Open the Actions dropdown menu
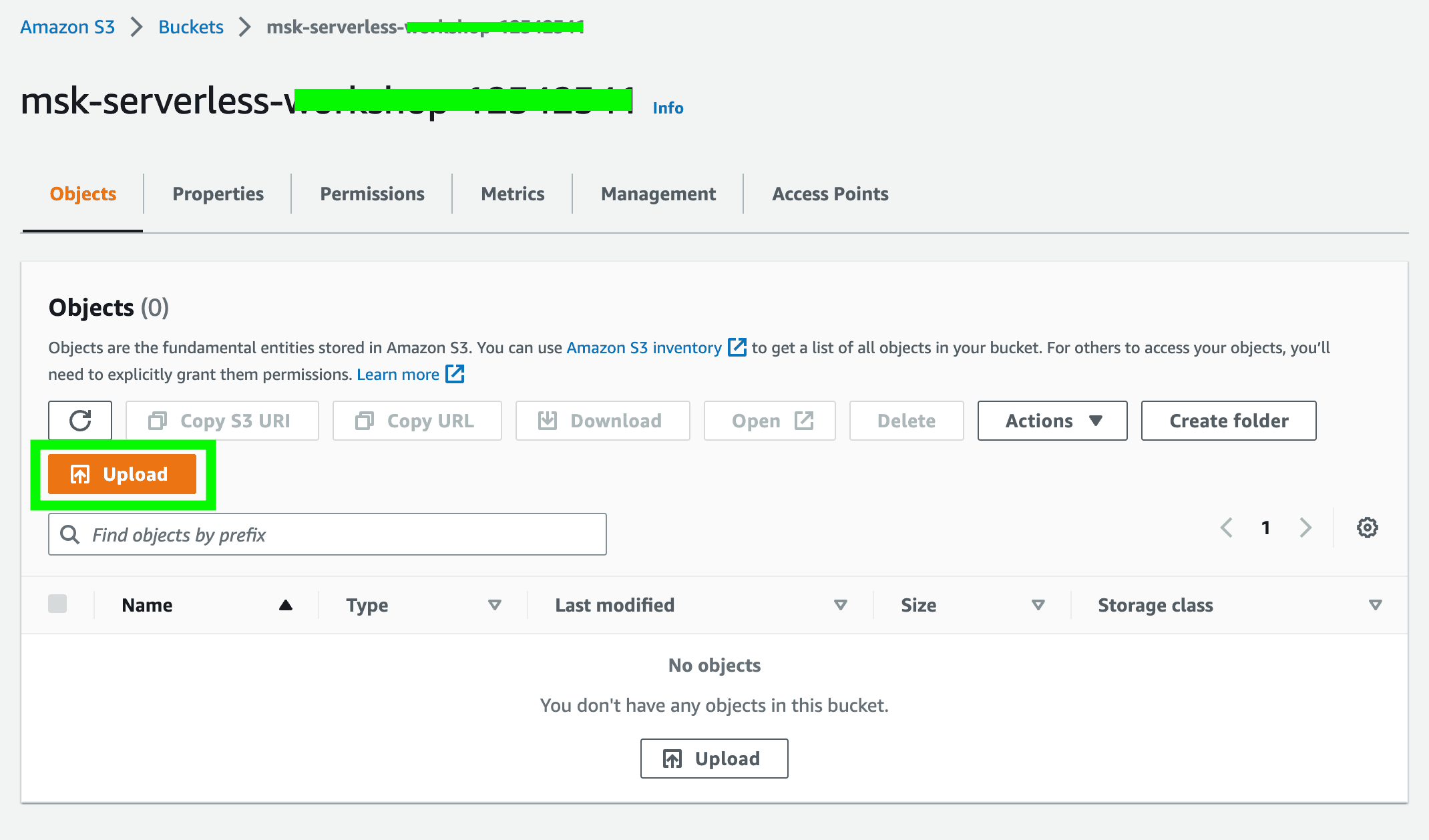Image resolution: width=1429 pixels, height=840 pixels. coord(1052,421)
